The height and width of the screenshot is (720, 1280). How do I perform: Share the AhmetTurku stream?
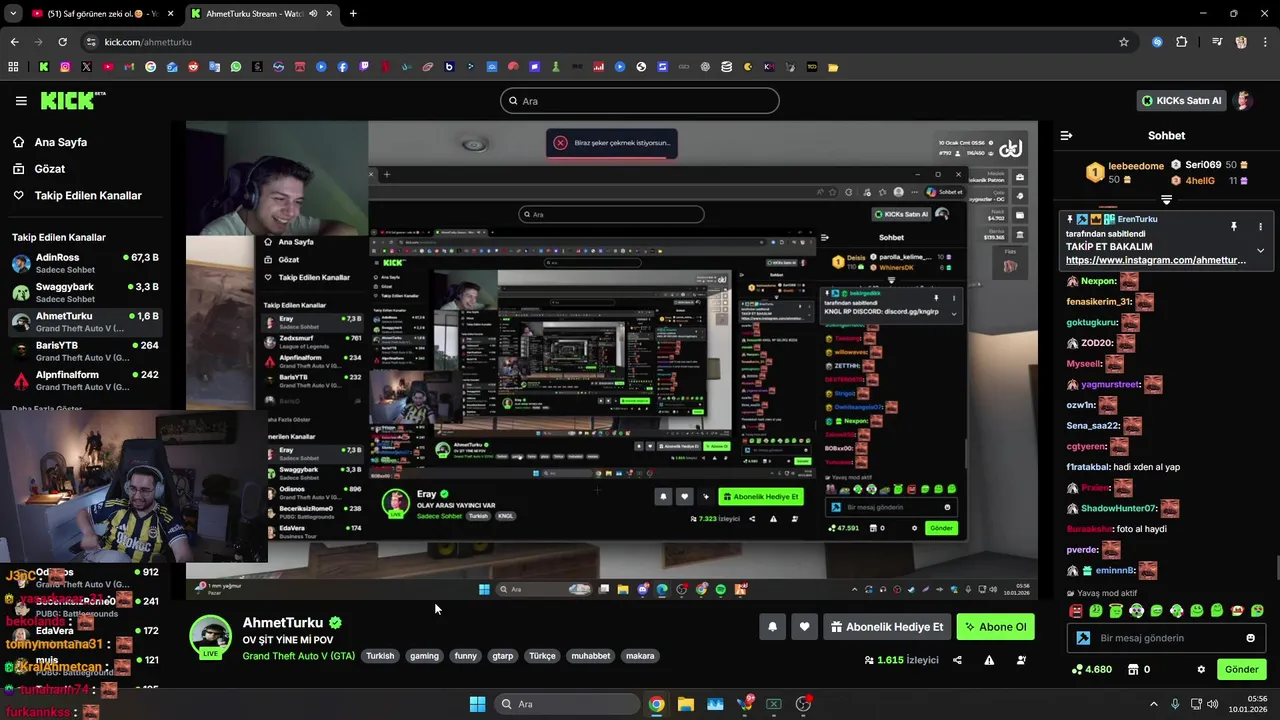[x=957, y=660]
